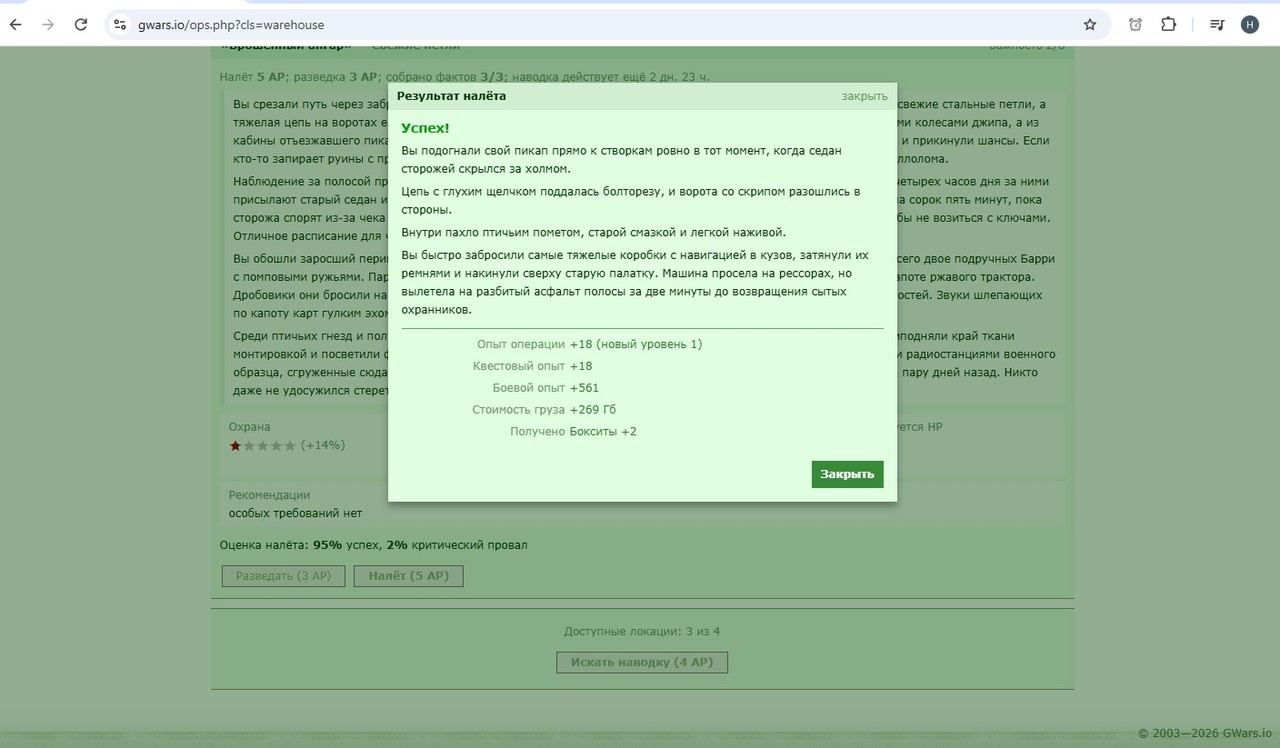
Task: Click the Результат налёта dialog title
Action: coord(451,96)
